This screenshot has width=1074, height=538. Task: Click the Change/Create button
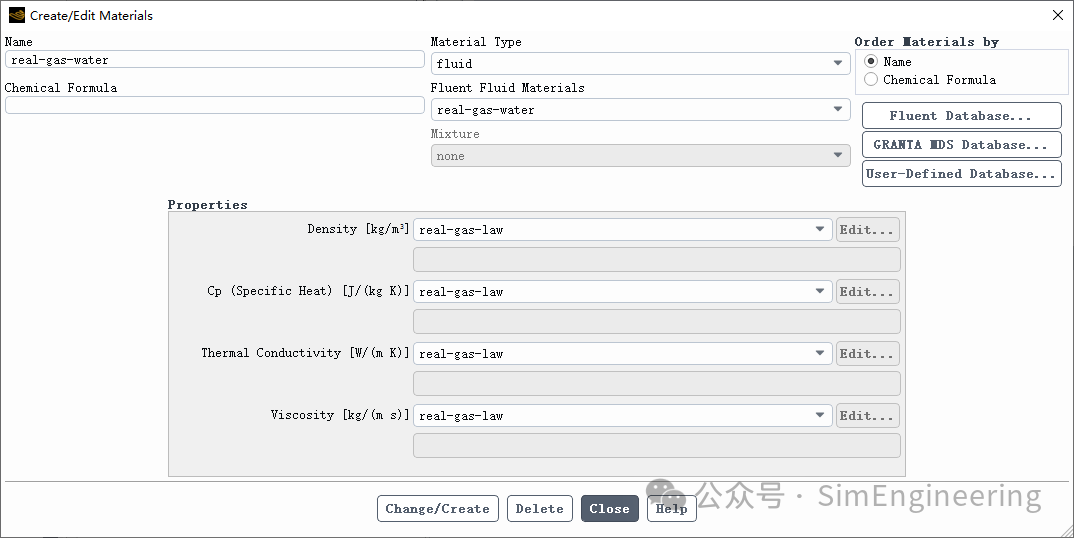click(x=438, y=509)
